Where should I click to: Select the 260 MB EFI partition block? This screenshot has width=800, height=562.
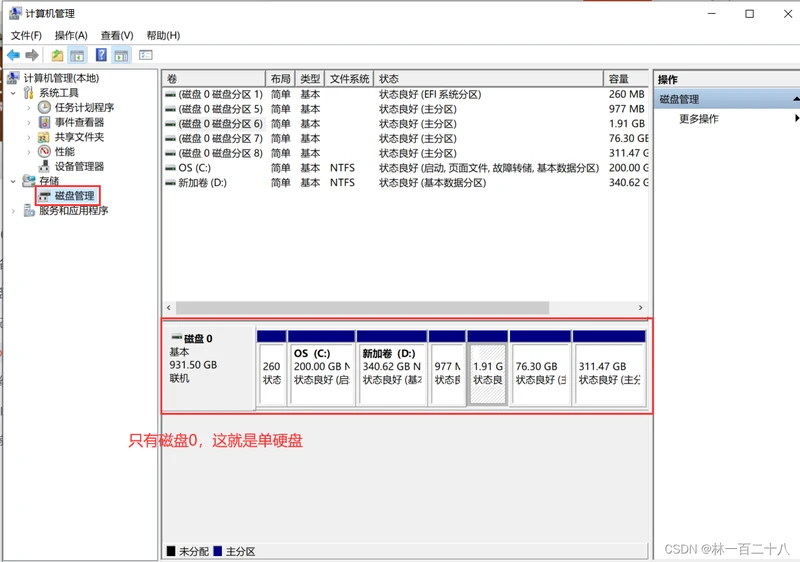pyautogui.click(x=271, y=368)
